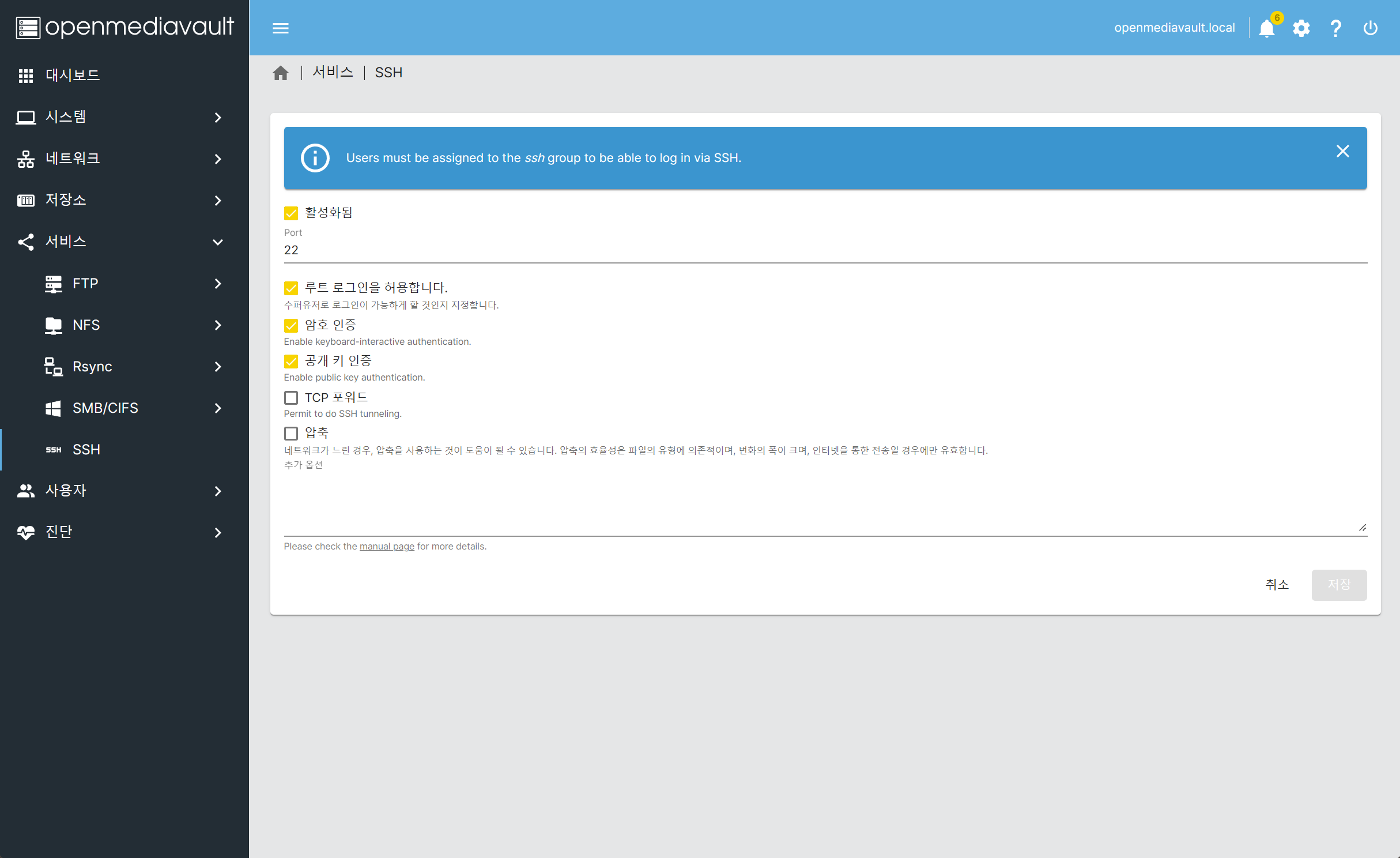Click the FTP server icon

tap(54, 284)
